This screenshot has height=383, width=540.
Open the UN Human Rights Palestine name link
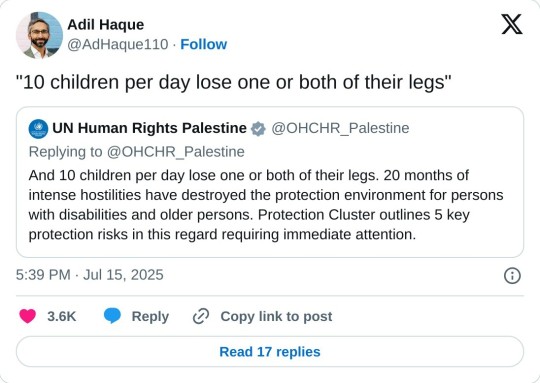click(149, 128)
